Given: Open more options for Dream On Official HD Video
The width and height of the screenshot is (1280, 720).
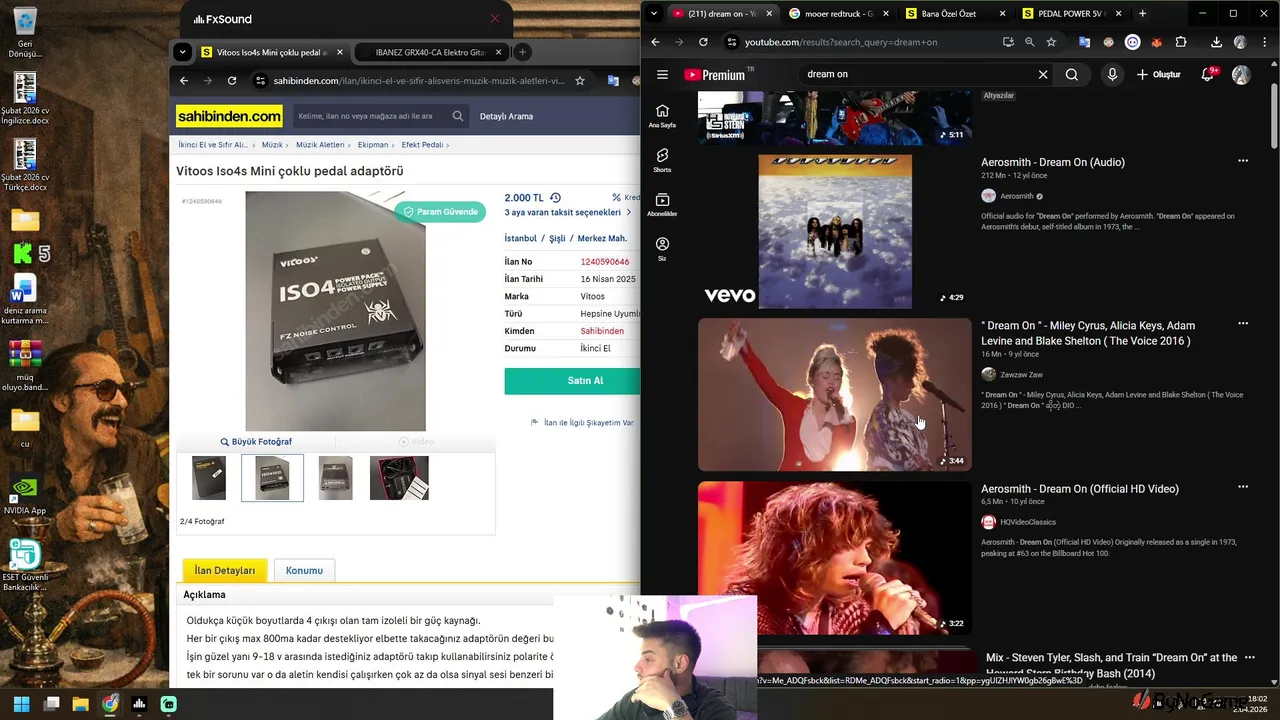Looking at the screenshot, I should click(1243, 487).
